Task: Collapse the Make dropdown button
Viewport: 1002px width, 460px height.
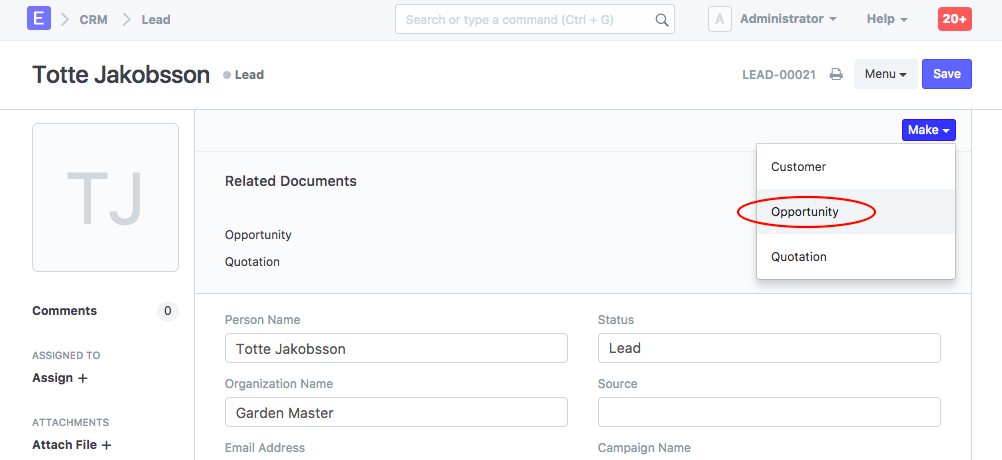Action: coord(928,130)
